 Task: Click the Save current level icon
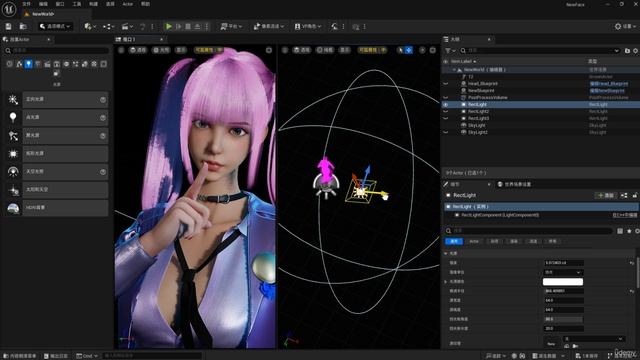click(x=9, y=27)
